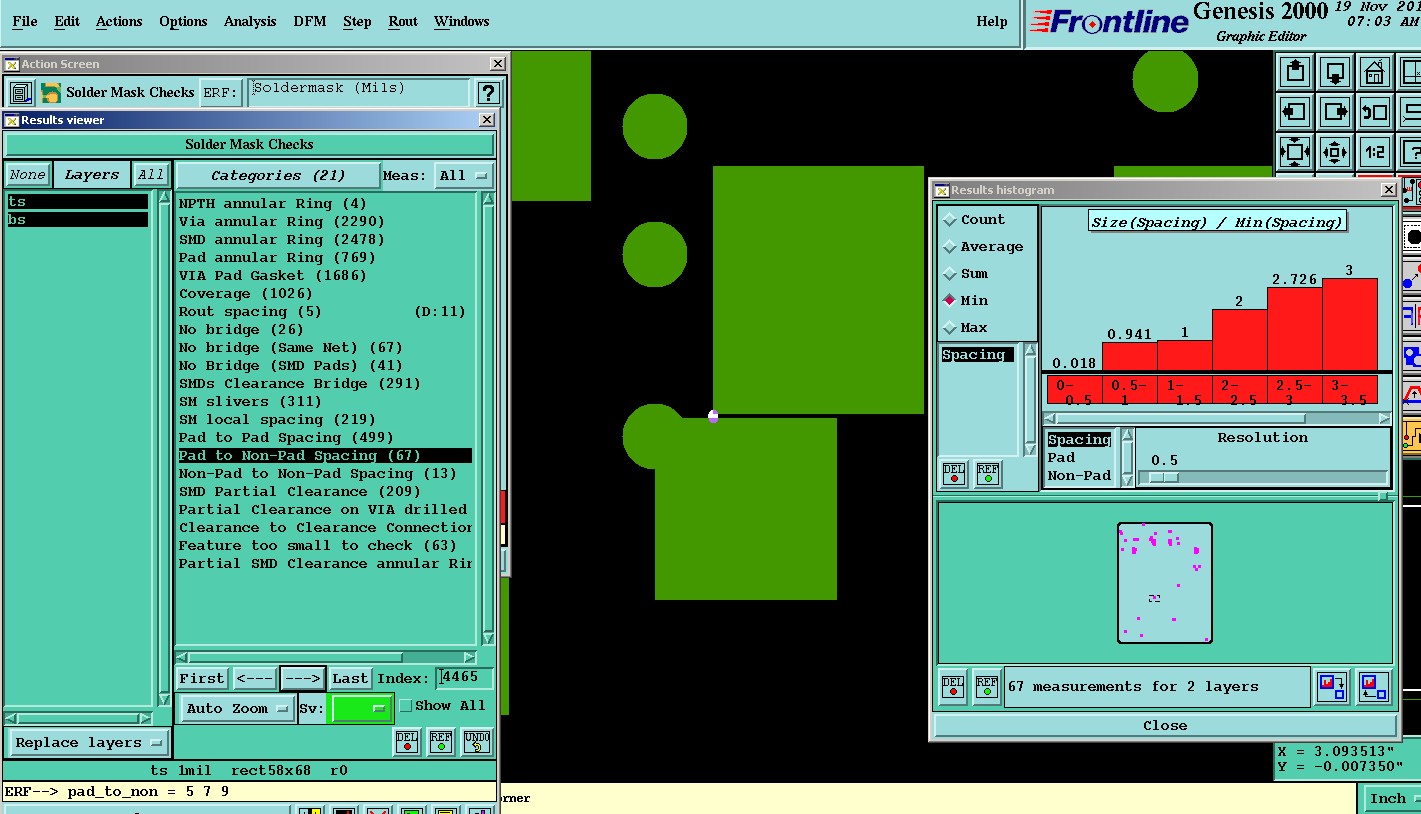Click histogram import icon with left arrow

[1373, 687]
